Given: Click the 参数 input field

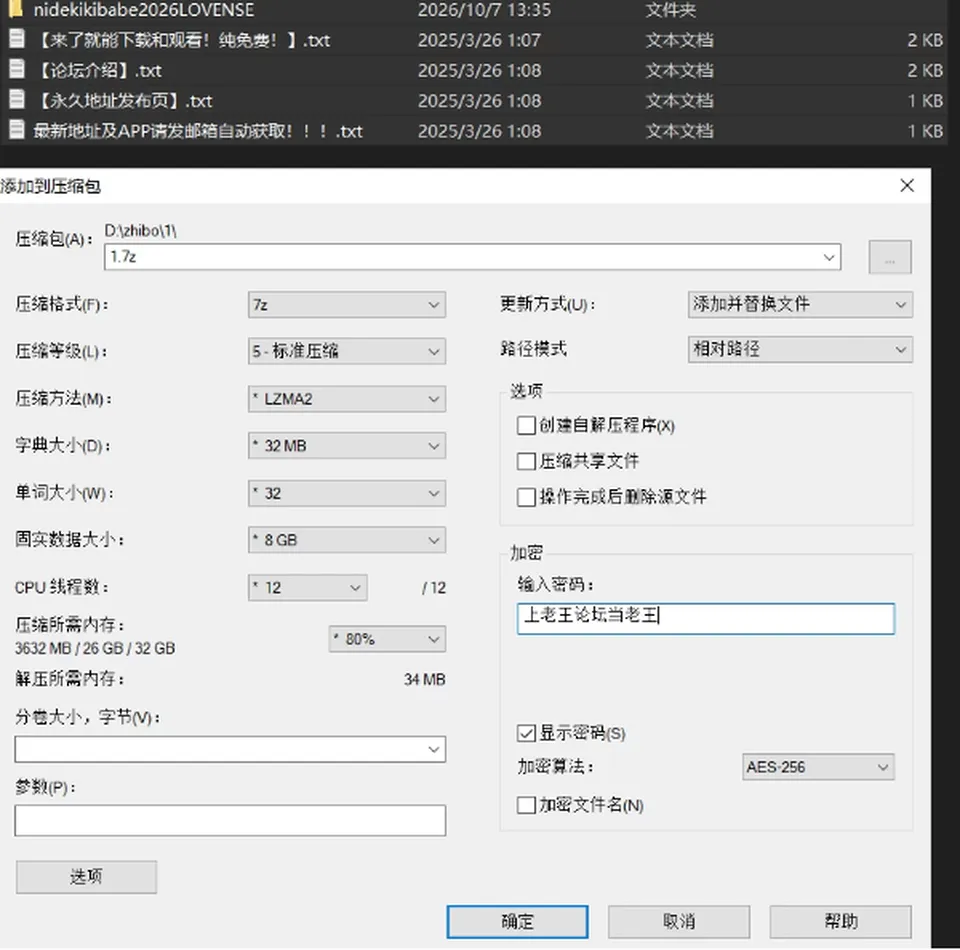Looking at the screenshot, I should [x=230, y=820].
